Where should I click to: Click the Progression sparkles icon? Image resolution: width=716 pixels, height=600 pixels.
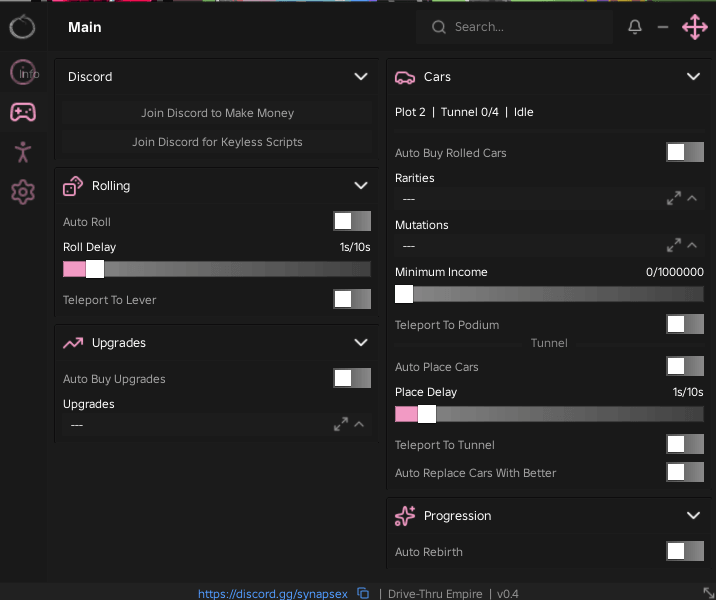point(405,516)
